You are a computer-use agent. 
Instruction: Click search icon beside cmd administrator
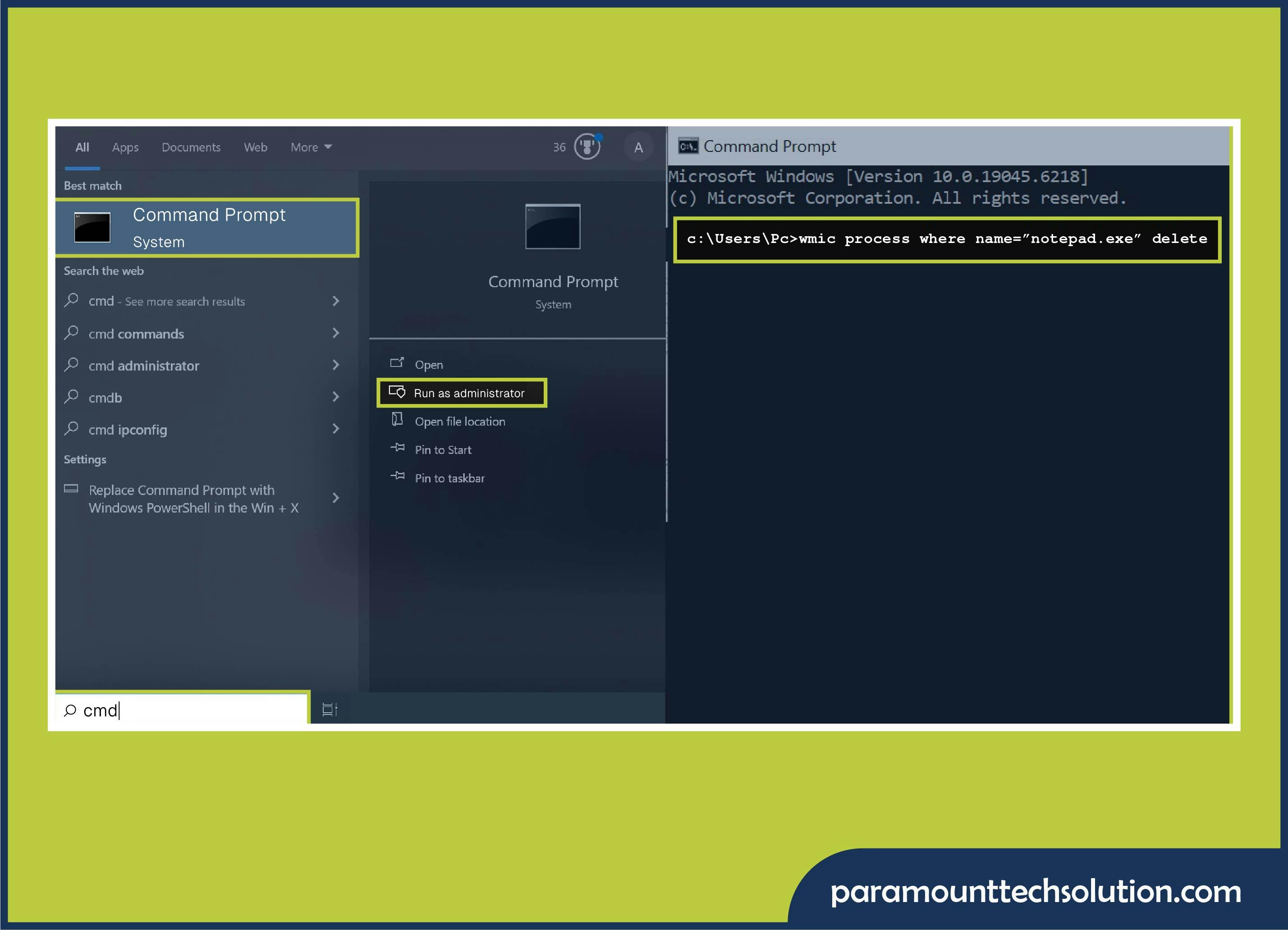tap(71, 365)
